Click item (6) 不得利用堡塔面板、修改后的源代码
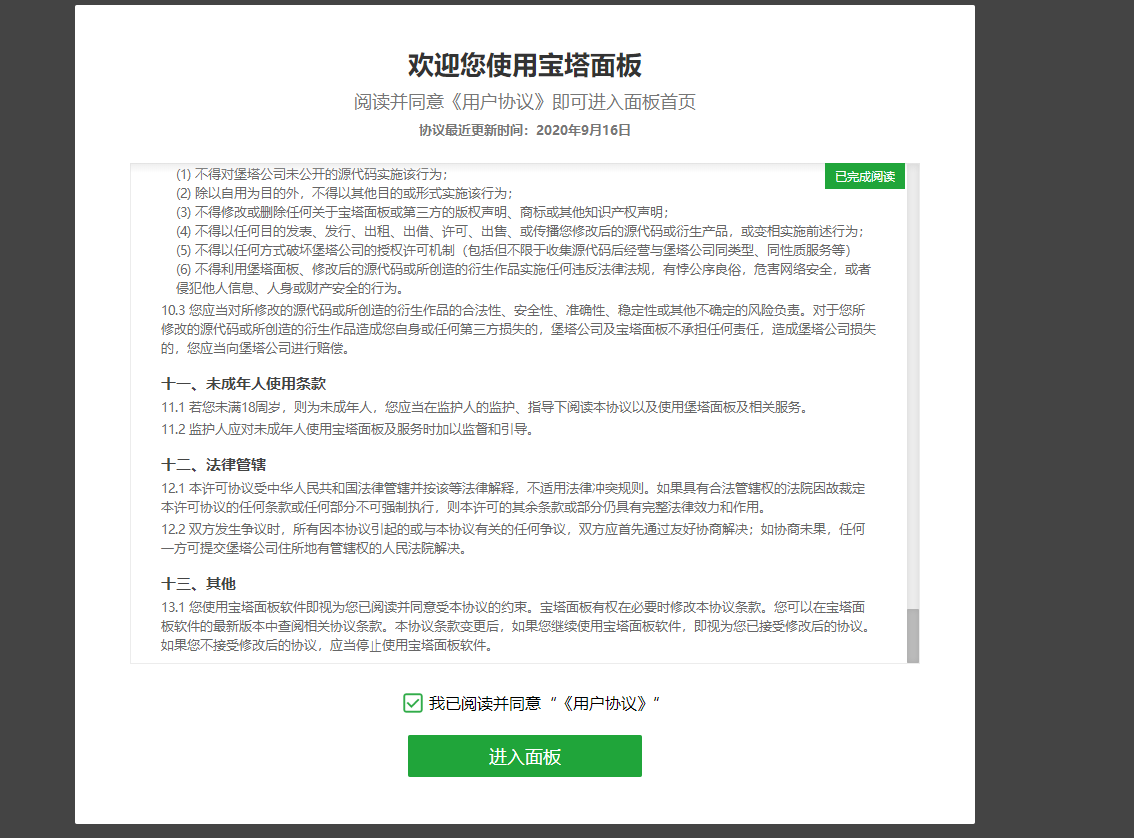The image size is (1134, 838). [x=524, y=278]
